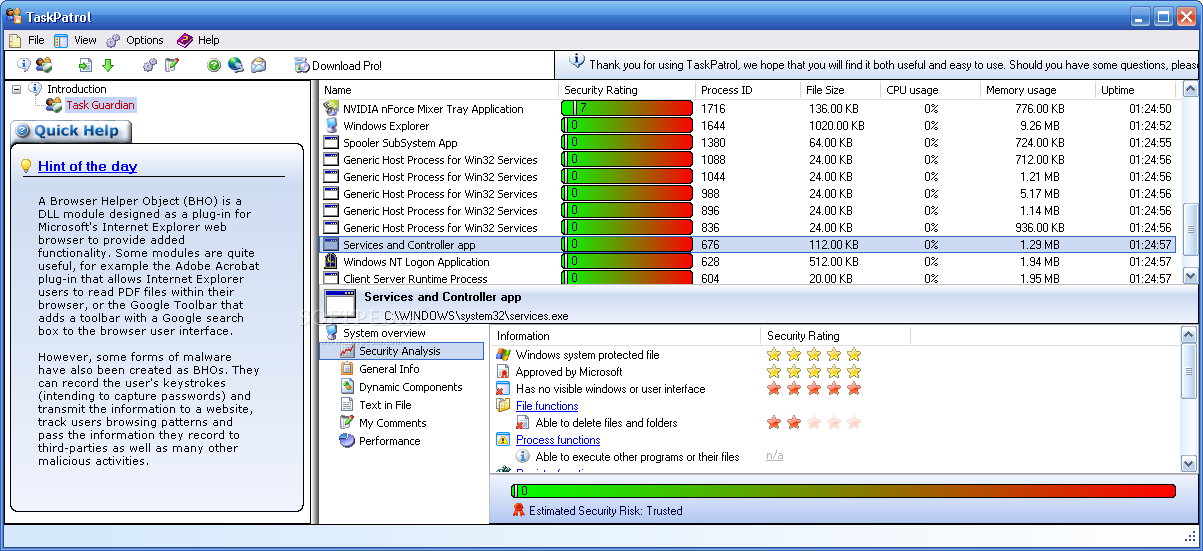Image resolution: width=1203 pixels, height=551 pixels.
Task: Select the Generic Host Process with ID 836
Action: click(x=750, y=228)
